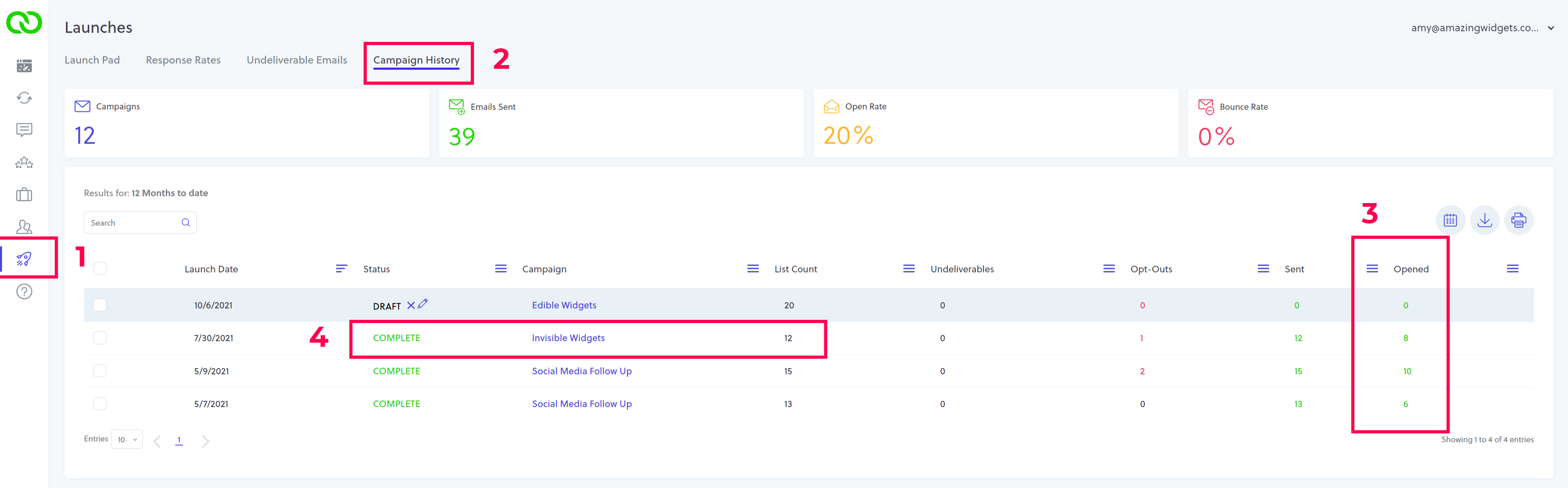1568x488 pixels.
Task: Select the 5/7/2021 row checkbox
Action: point(100,404)
